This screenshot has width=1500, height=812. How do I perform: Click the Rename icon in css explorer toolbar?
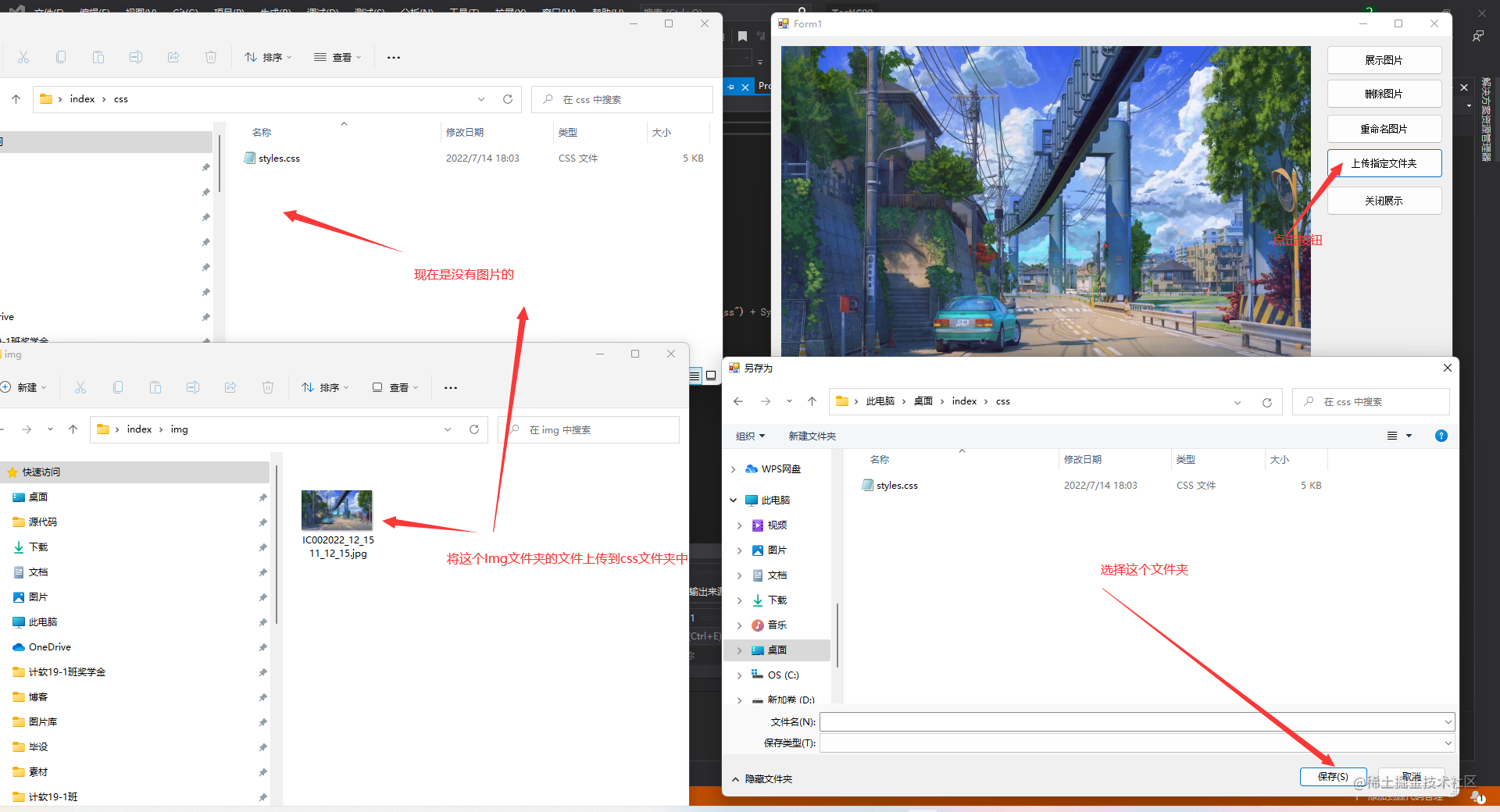click(136, 57)
